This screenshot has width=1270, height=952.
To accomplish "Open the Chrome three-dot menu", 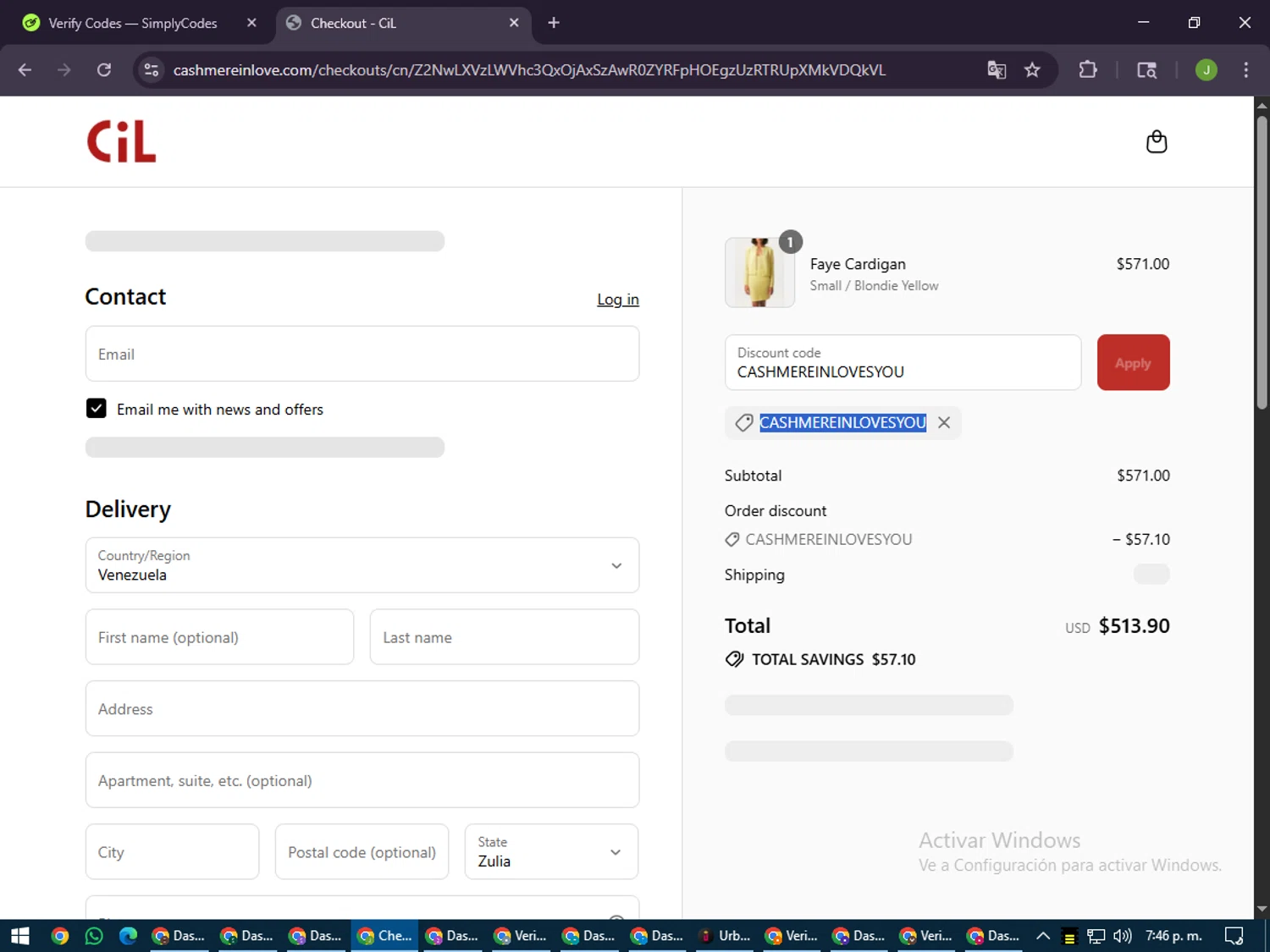I will [1245, 70].
